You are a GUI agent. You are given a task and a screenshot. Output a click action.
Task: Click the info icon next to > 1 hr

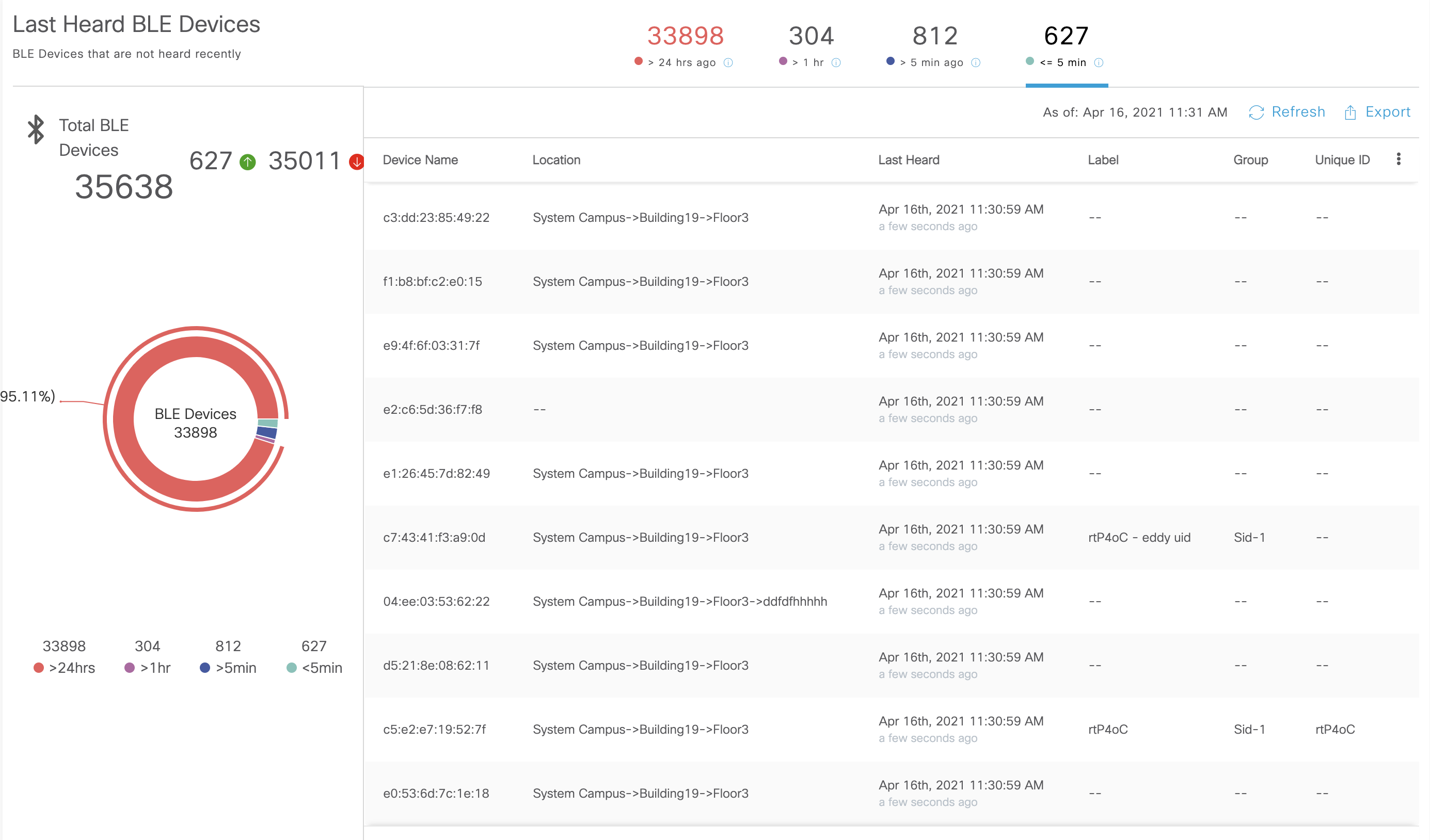pos(836,63)
